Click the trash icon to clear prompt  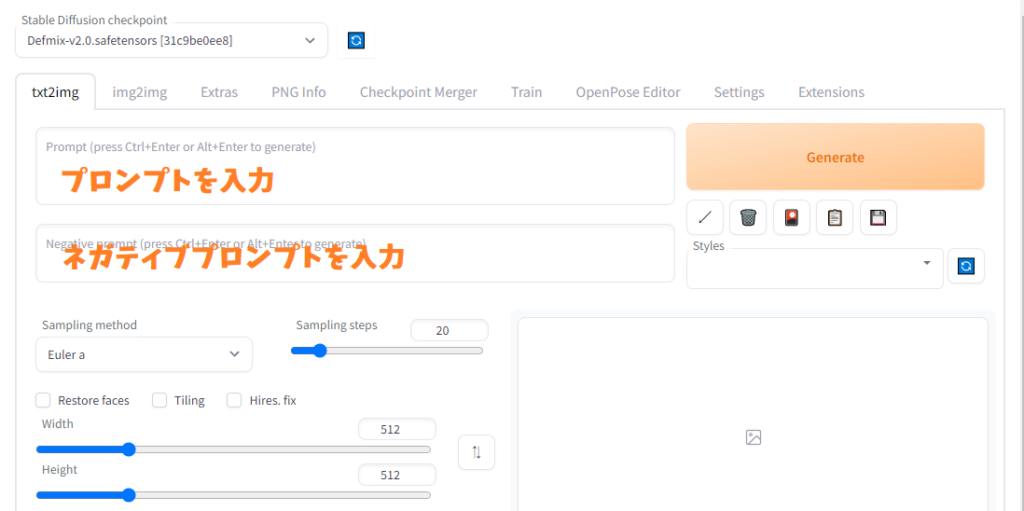[748, 217]
